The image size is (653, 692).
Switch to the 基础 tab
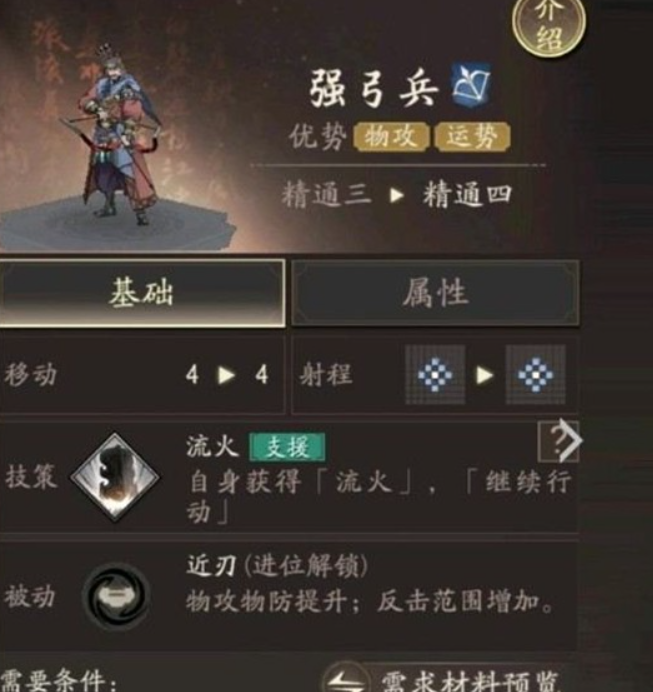142,293
